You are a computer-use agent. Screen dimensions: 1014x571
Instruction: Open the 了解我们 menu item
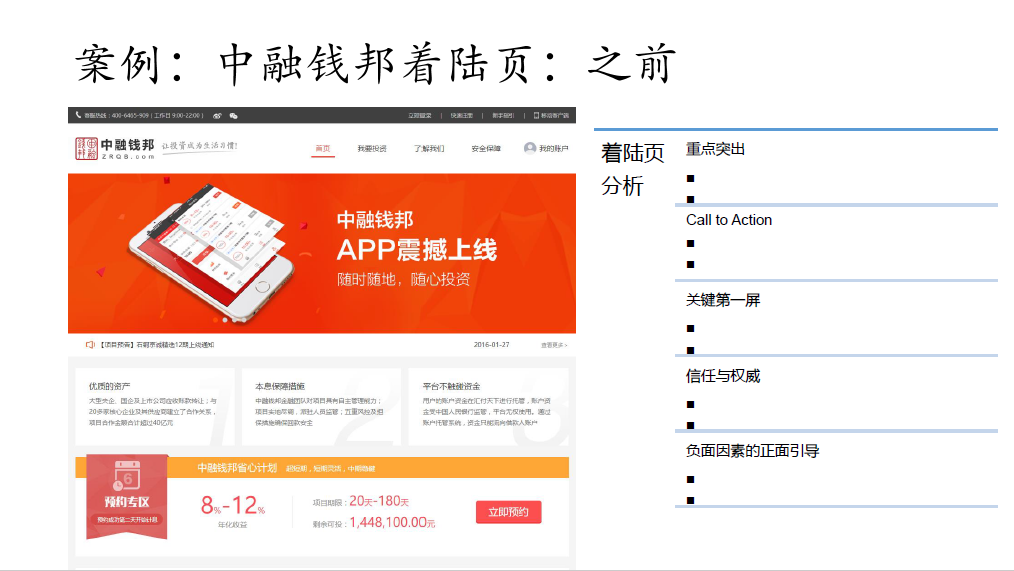(429, 148)
